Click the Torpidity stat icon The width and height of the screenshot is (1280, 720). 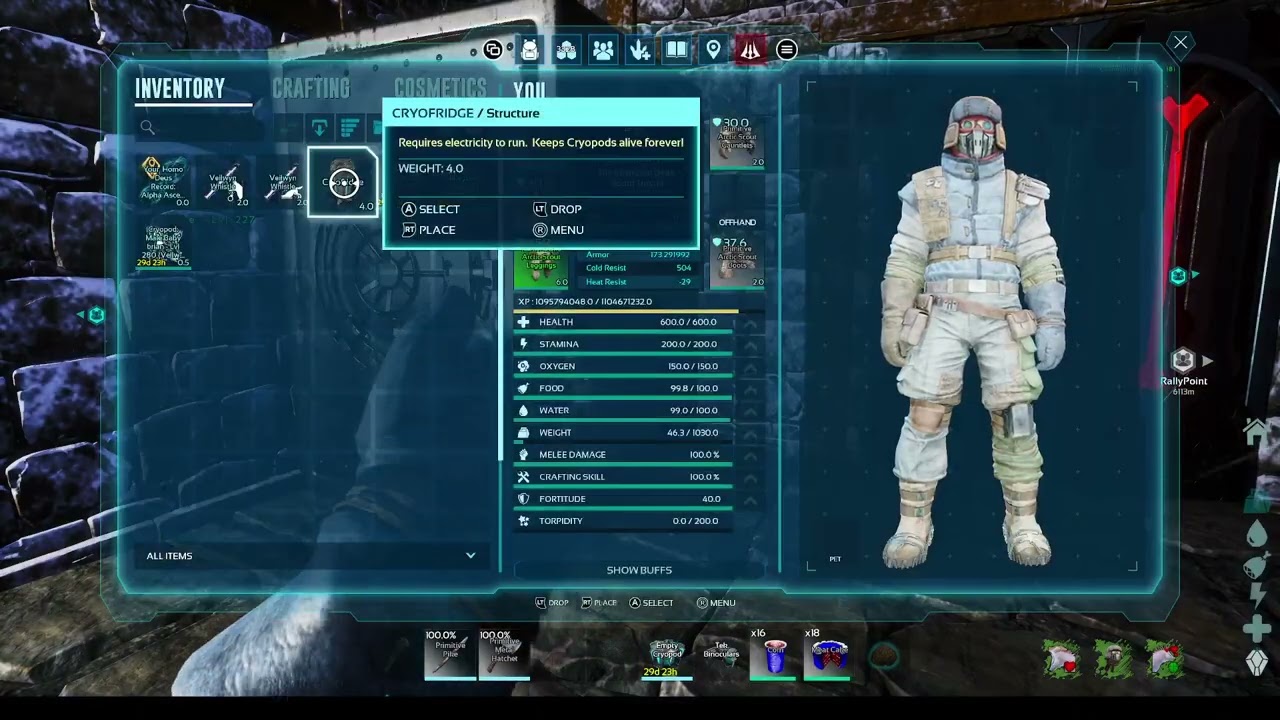click(x=523, y=521)
